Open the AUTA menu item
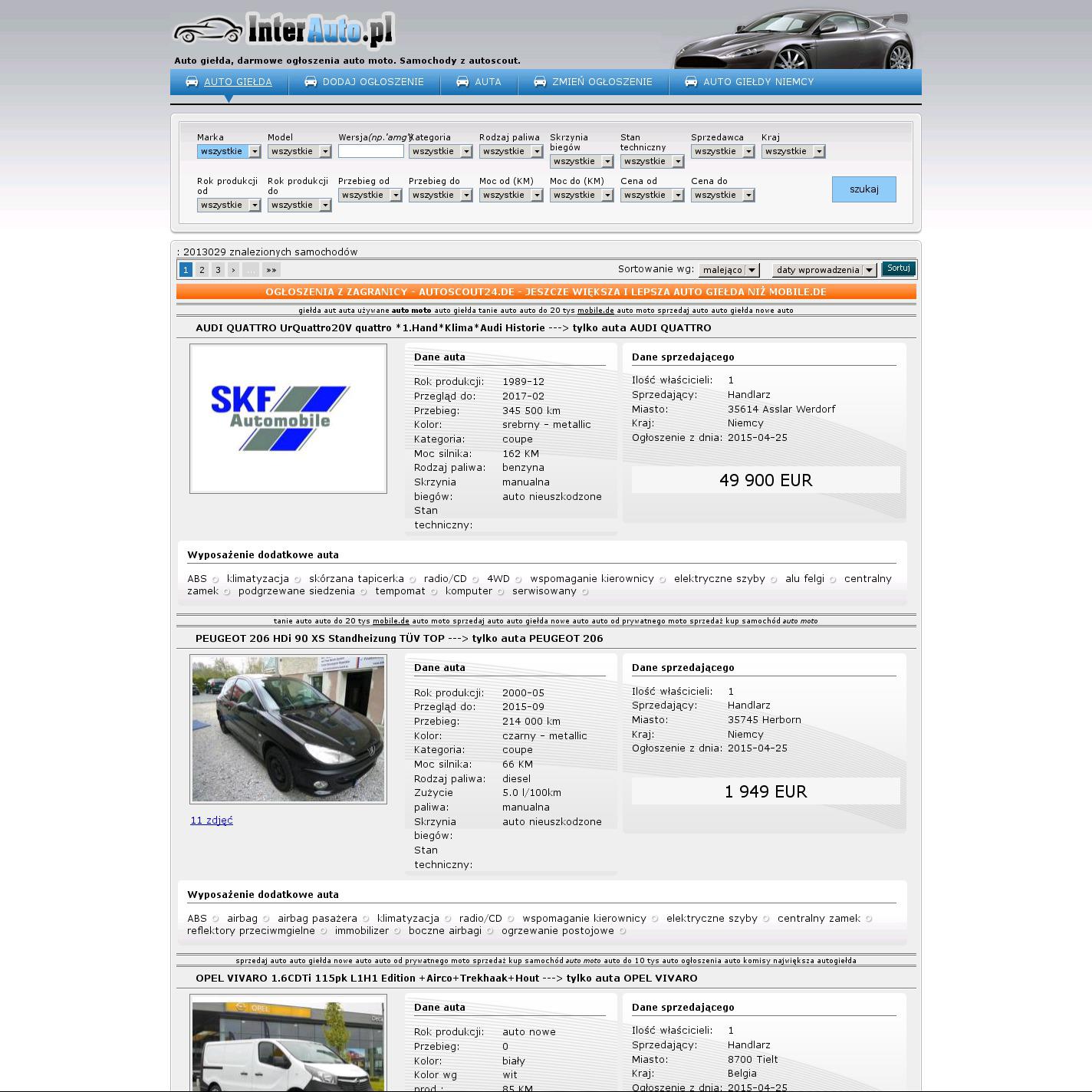 (488, 82)
